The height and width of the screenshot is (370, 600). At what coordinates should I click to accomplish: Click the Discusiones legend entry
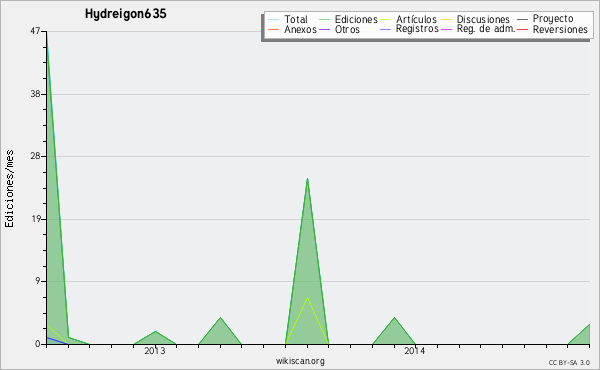(x=476, y=19)
